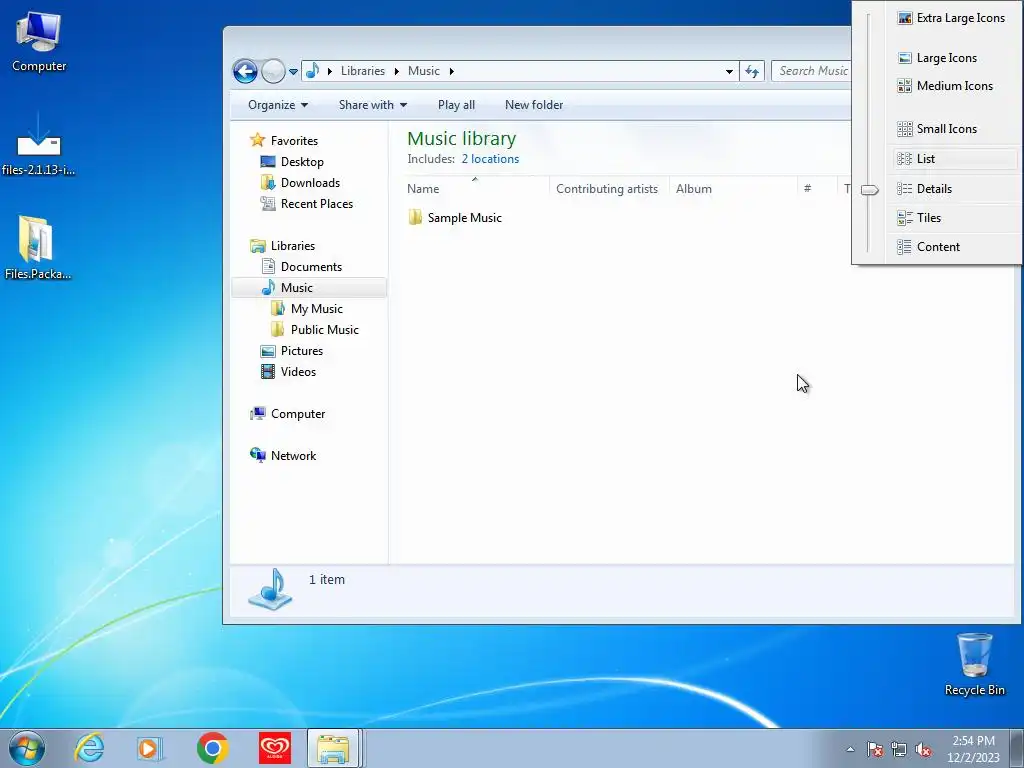Open Videos library
The height and width of the screenshot is (768, 1024).
tap(298, 372)
